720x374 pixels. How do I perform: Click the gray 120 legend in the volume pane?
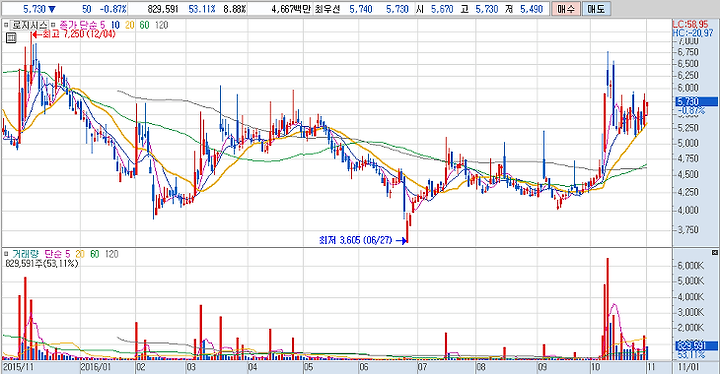click(x=112, y=254)
